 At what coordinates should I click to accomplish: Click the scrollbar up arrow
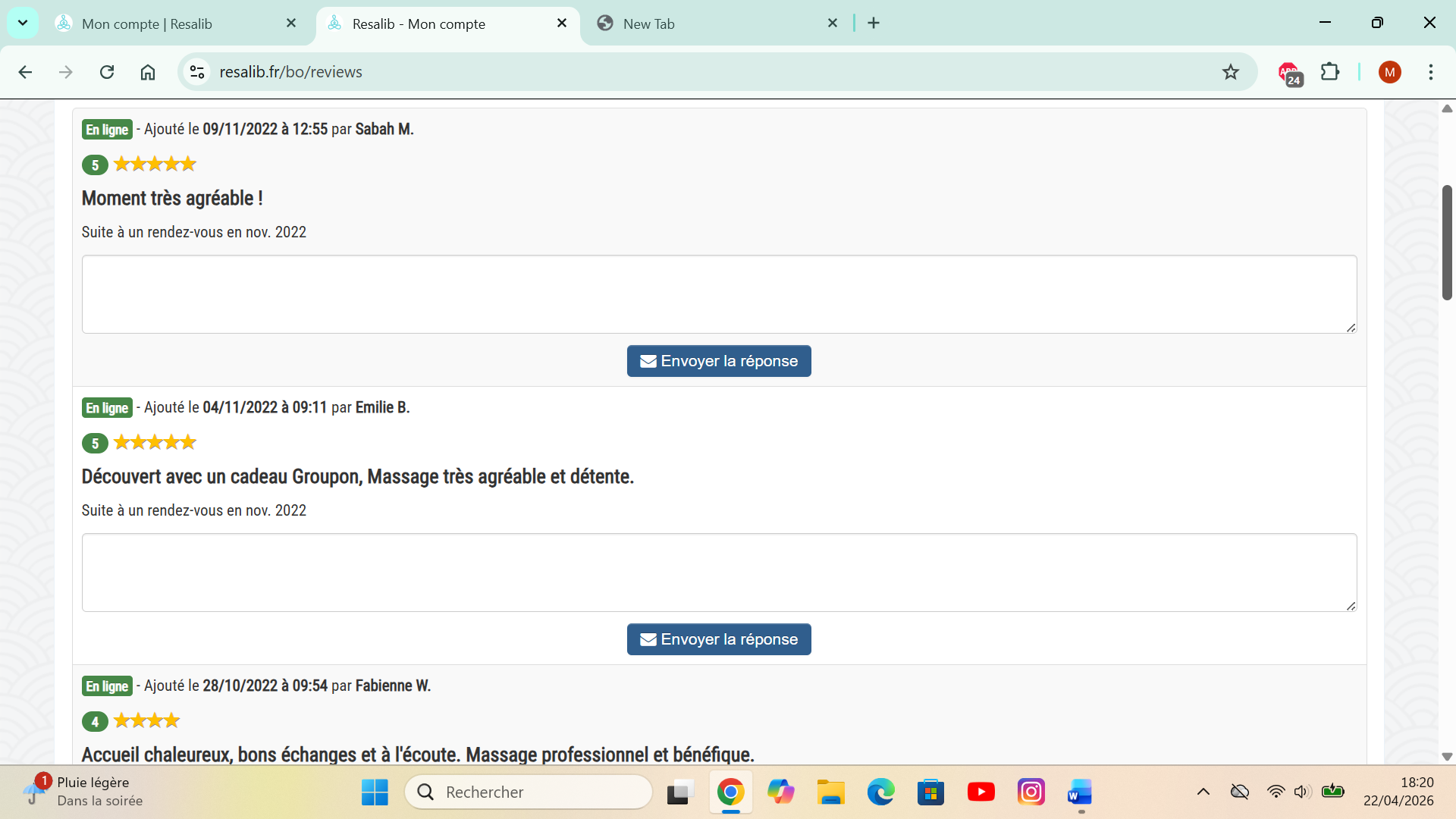1447,108
